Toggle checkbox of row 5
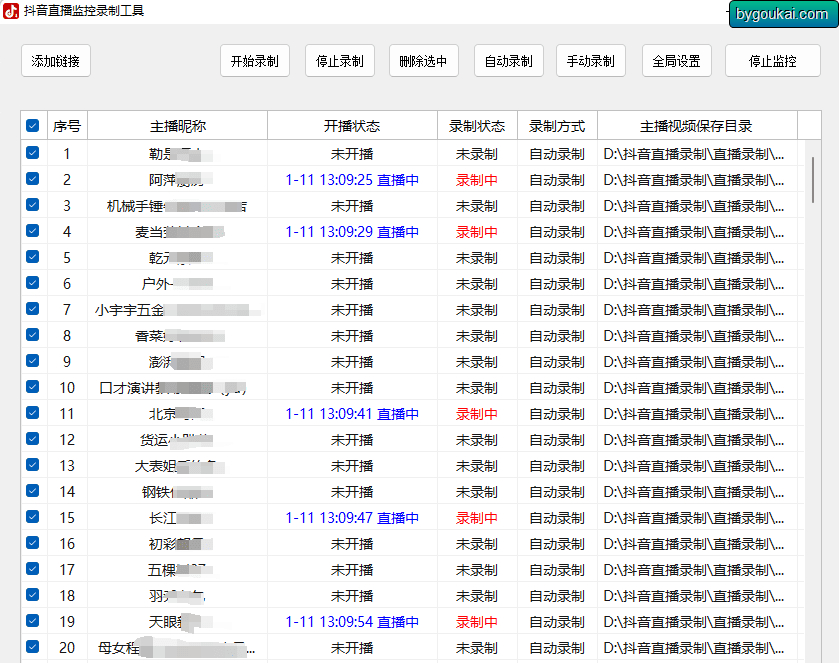This screenshot has height=663, width=839. pyautogui.click(x=33, y=257)
